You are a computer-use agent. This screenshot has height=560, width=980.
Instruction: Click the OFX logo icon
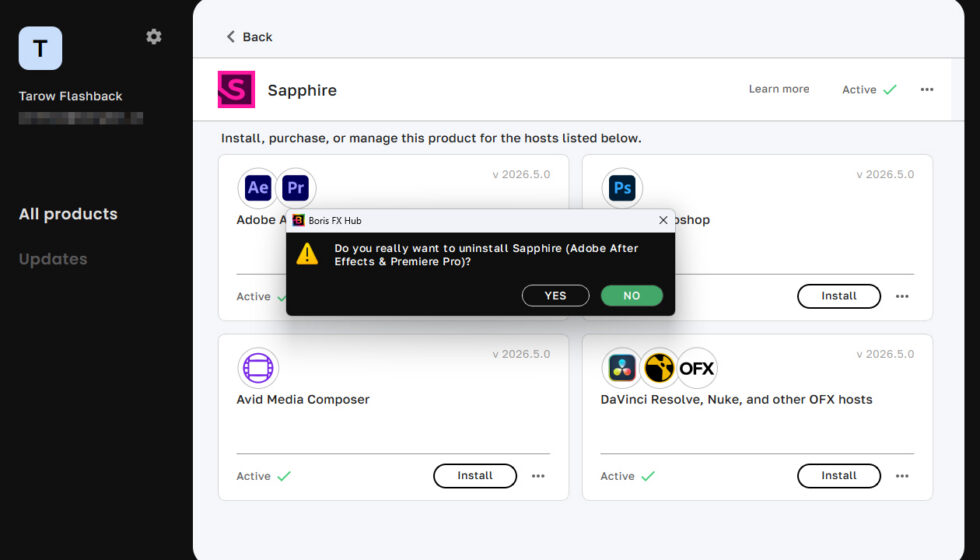coord(696,368)
